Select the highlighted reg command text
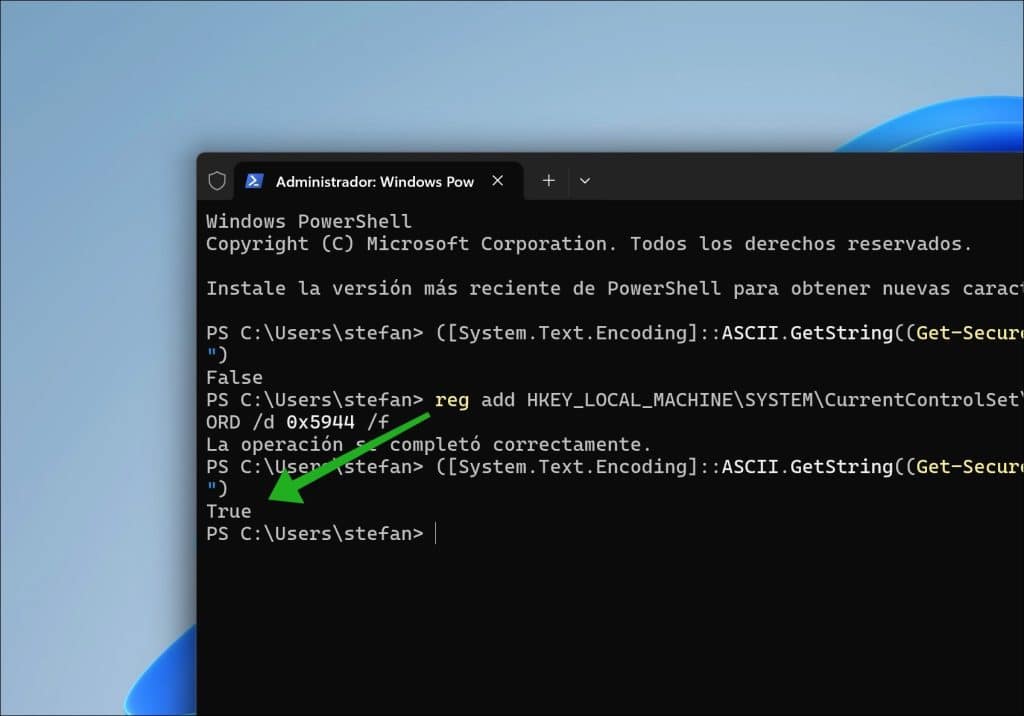 452,400
